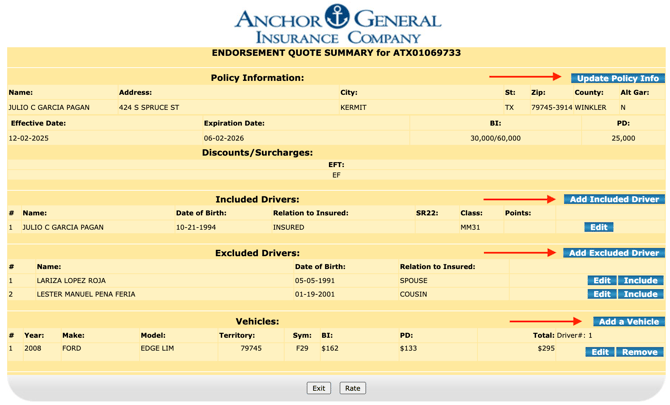Select vehicle make FORD
The height and width of the screenshot is (405, 670).
(x=71, y=348)
